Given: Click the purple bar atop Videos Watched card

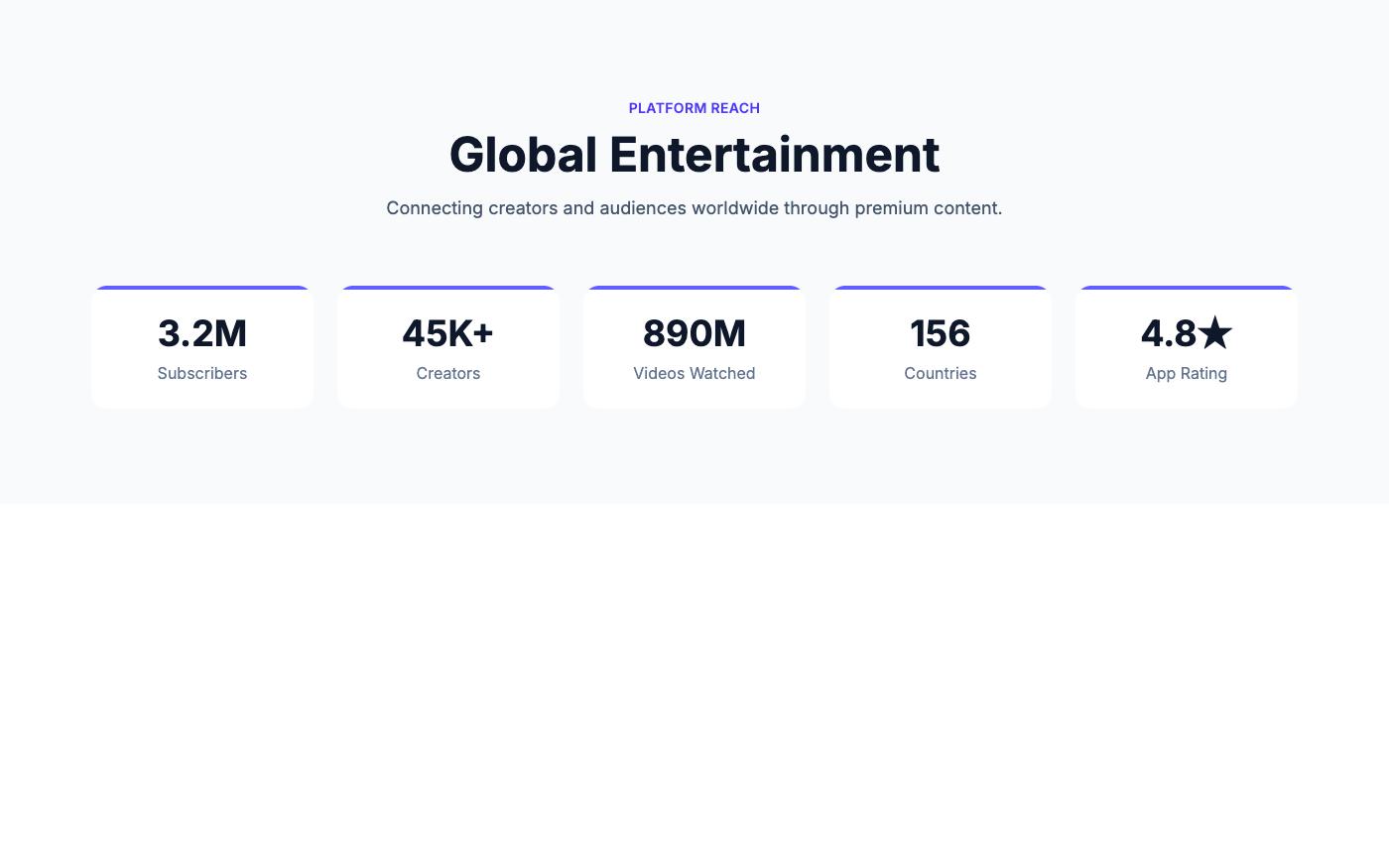Looking at the screenshot, I should click(694, 288).
